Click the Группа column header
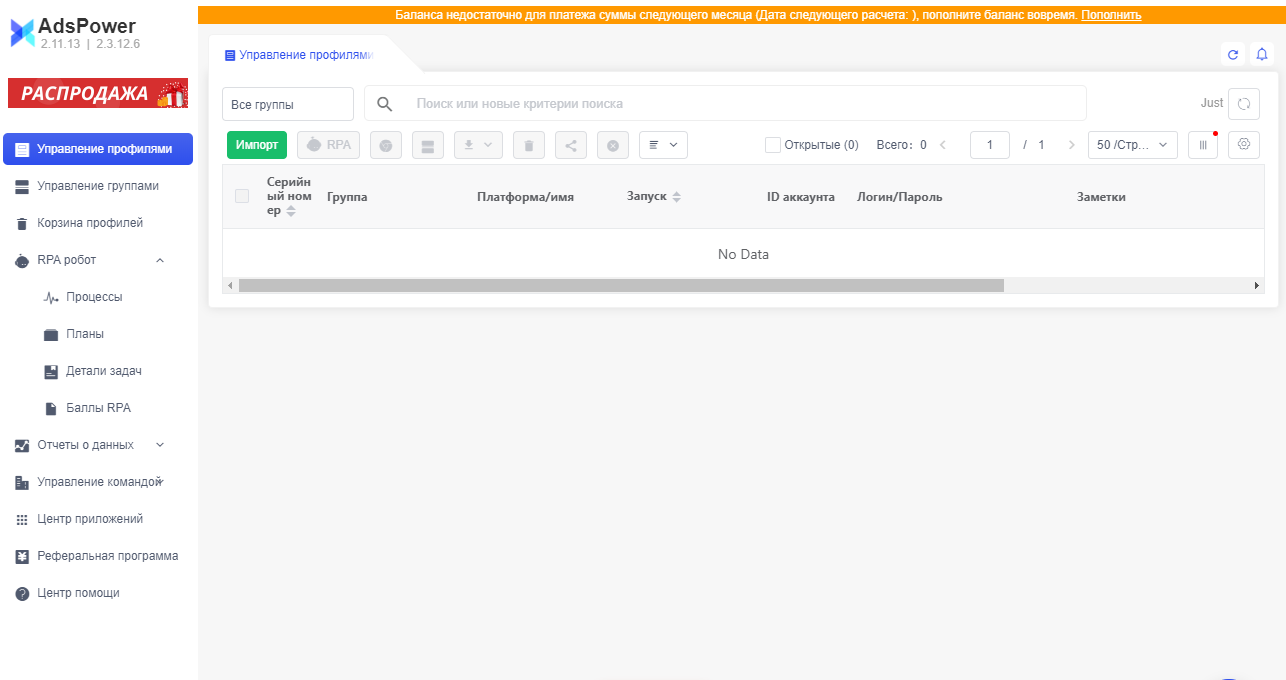Image resolution: width=1286 pixels, height=680 pixels. tap(347, 197)
